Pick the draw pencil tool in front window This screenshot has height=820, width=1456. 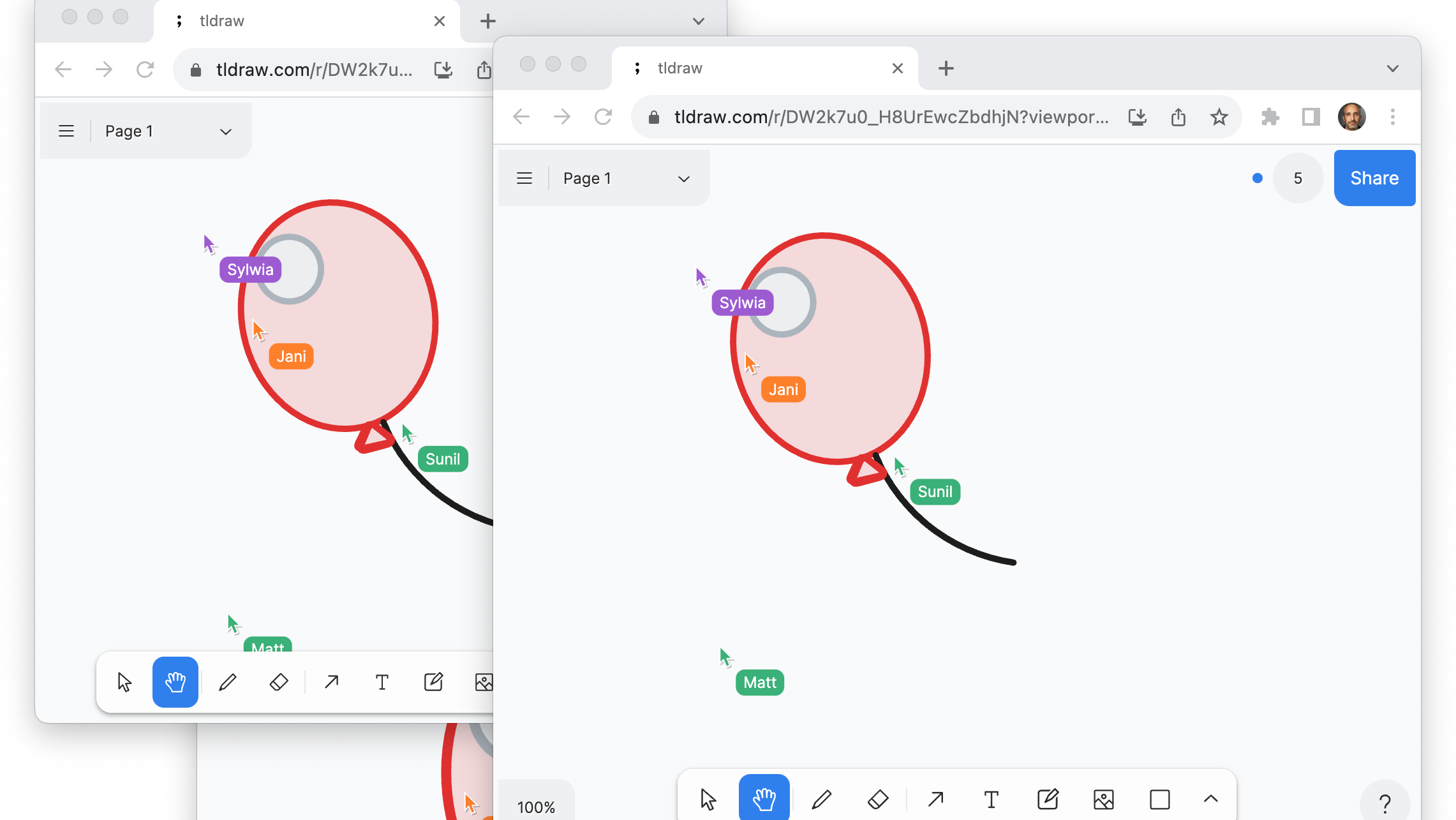[x=822, y=799]
